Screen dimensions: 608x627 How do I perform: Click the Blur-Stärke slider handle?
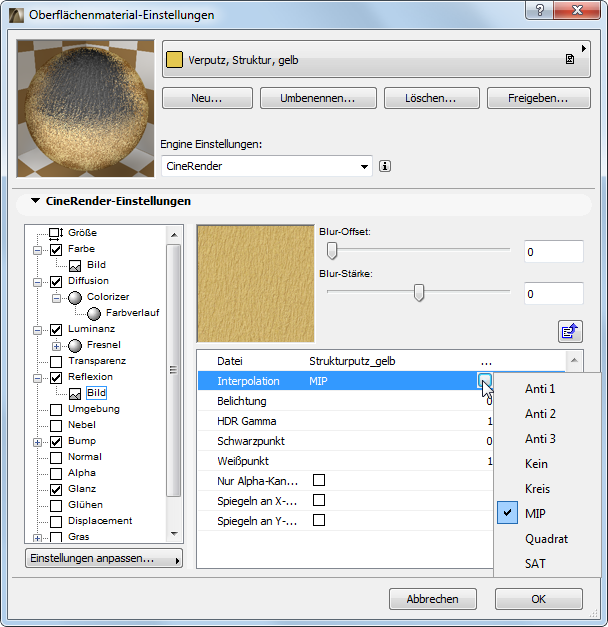pyautogui.click(x=419, y=293)
